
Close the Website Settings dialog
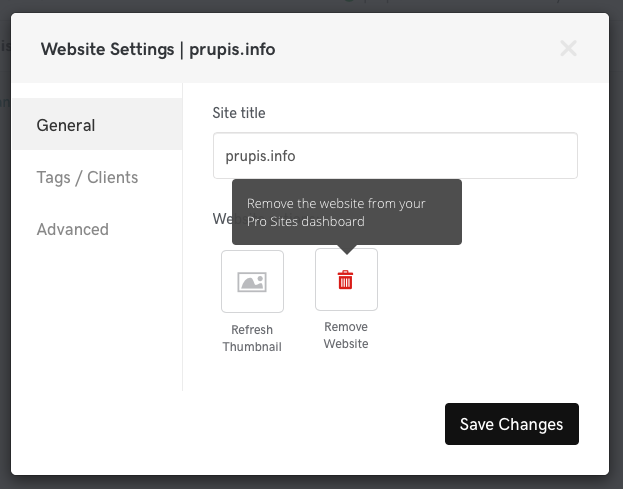coord(569,48)
